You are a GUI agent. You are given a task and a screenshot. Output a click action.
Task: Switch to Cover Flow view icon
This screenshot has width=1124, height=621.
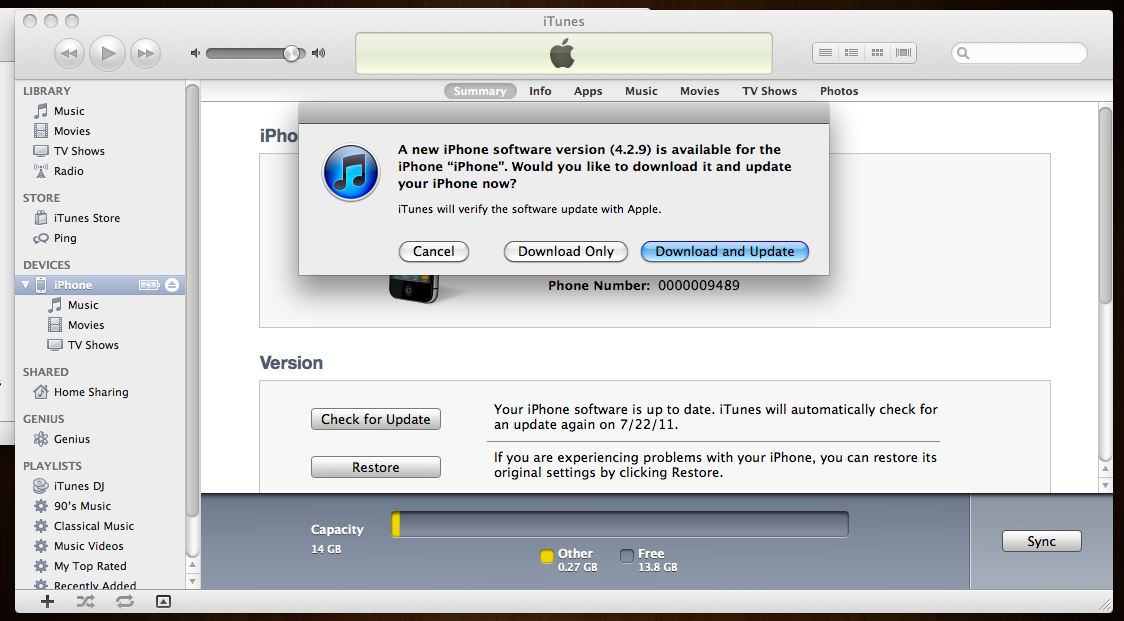coord(903,52)
